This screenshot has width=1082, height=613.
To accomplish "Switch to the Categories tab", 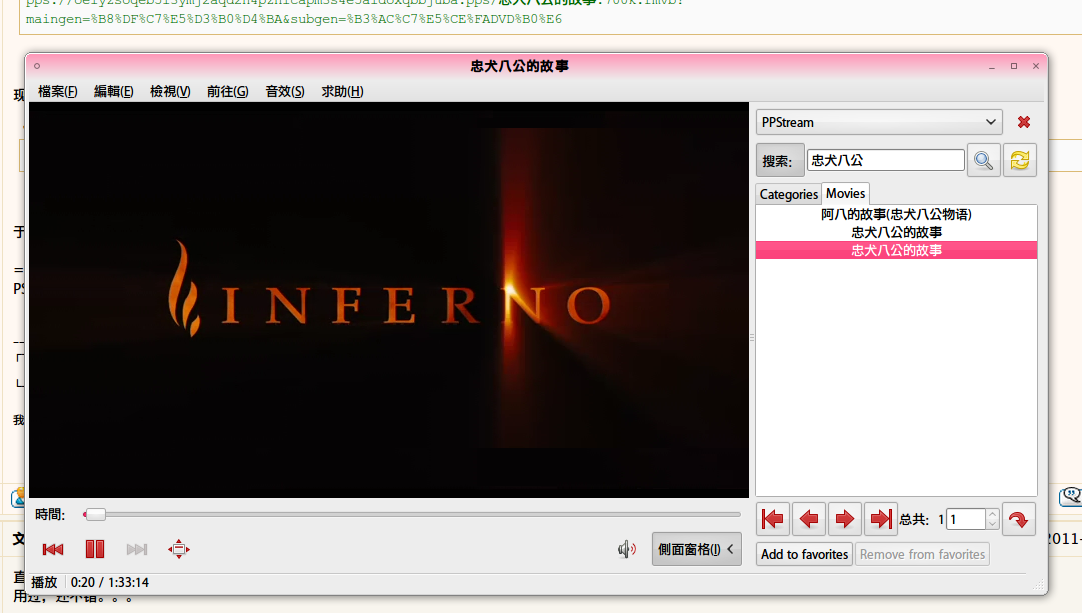I will pyautogui.click(x=789, y=195).
